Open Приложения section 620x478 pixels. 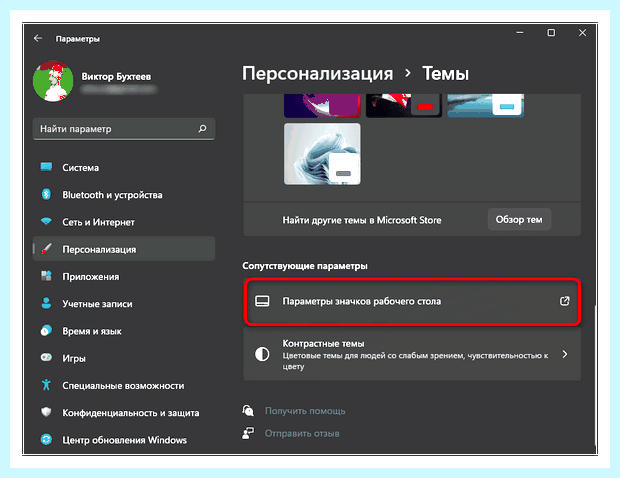pos(124,276)
